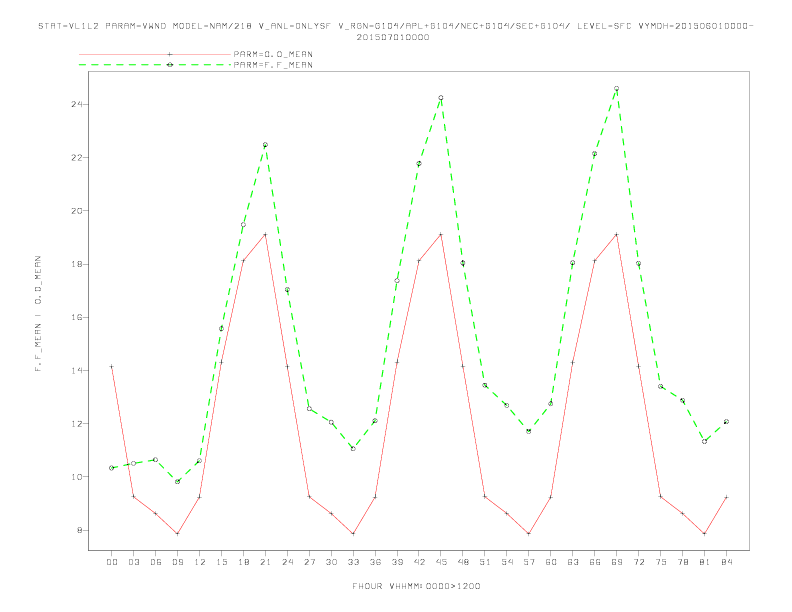Viewport: 792px width, 612px height.
Task: Click the chart title starting STAT-VL1L2
Action: (x=395, y=31)
